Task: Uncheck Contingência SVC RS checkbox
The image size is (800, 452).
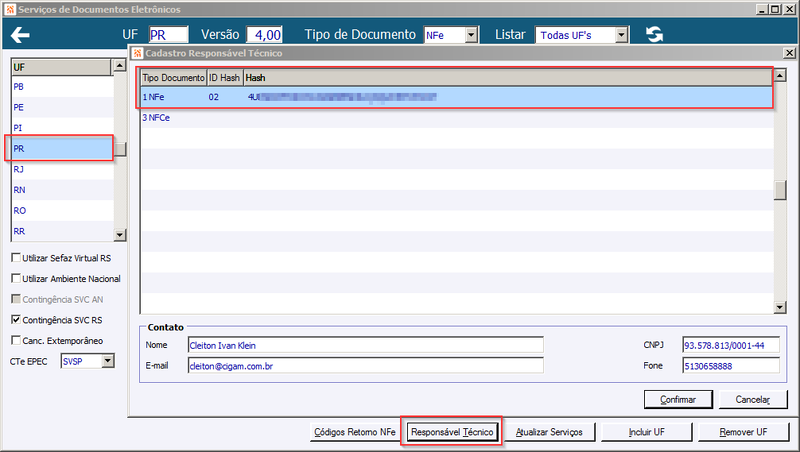Action: point(16,319)
